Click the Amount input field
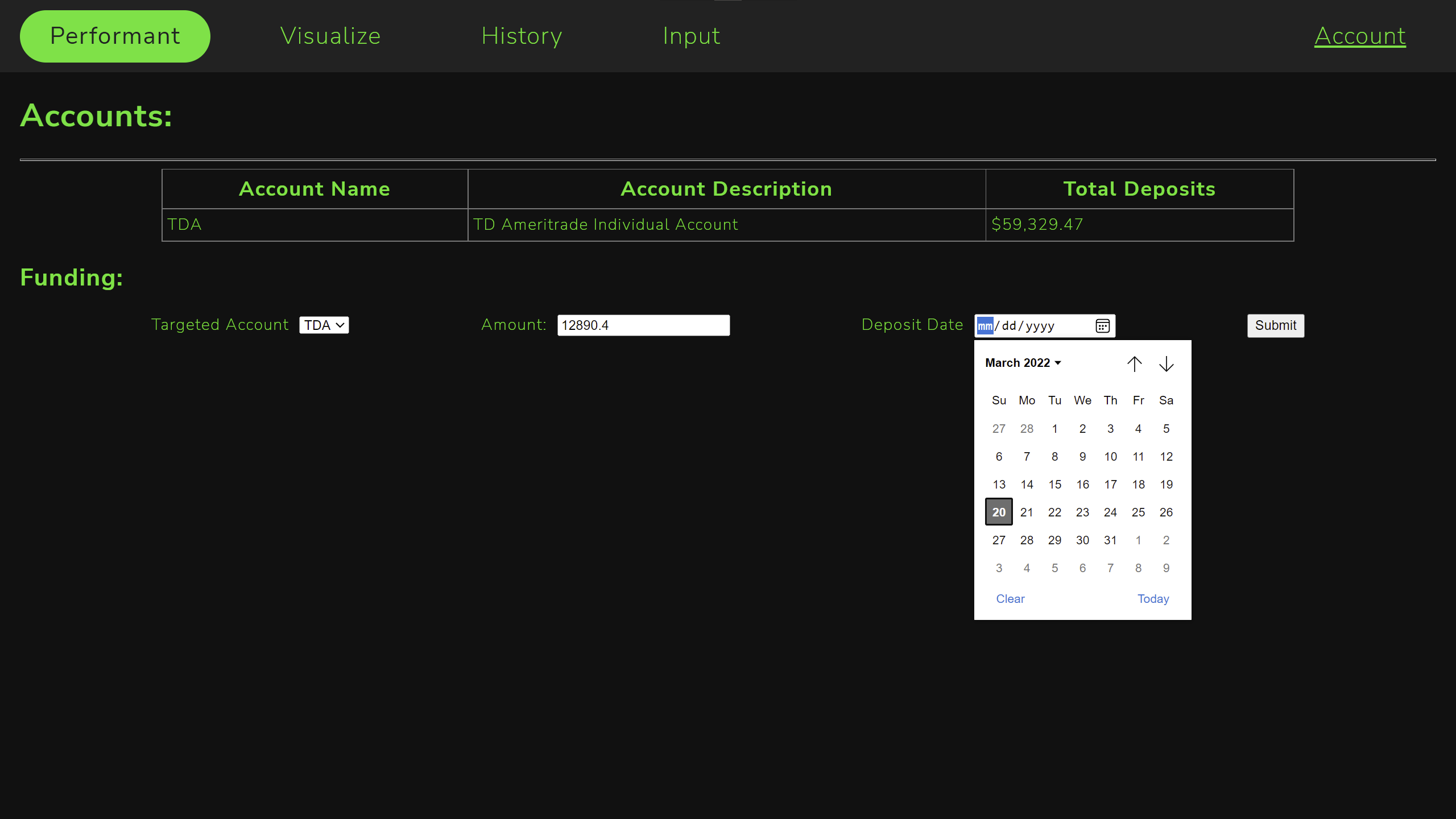This screenshot has height=819, width=1456. [x=643, y=325]
